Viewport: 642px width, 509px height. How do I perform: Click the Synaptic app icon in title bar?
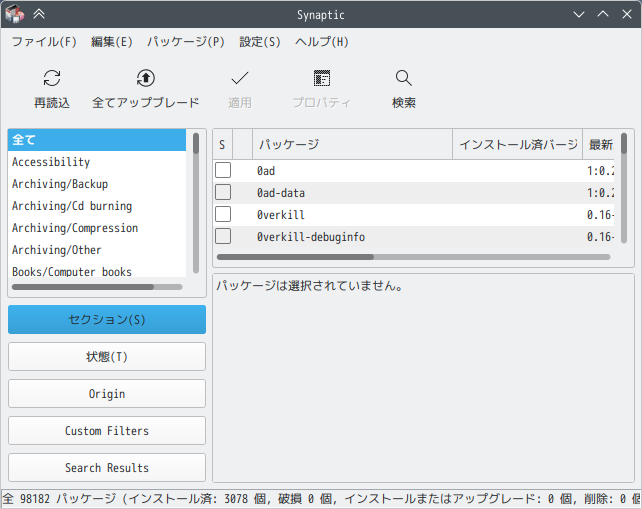pyautogui.click(x=15, y=14)
